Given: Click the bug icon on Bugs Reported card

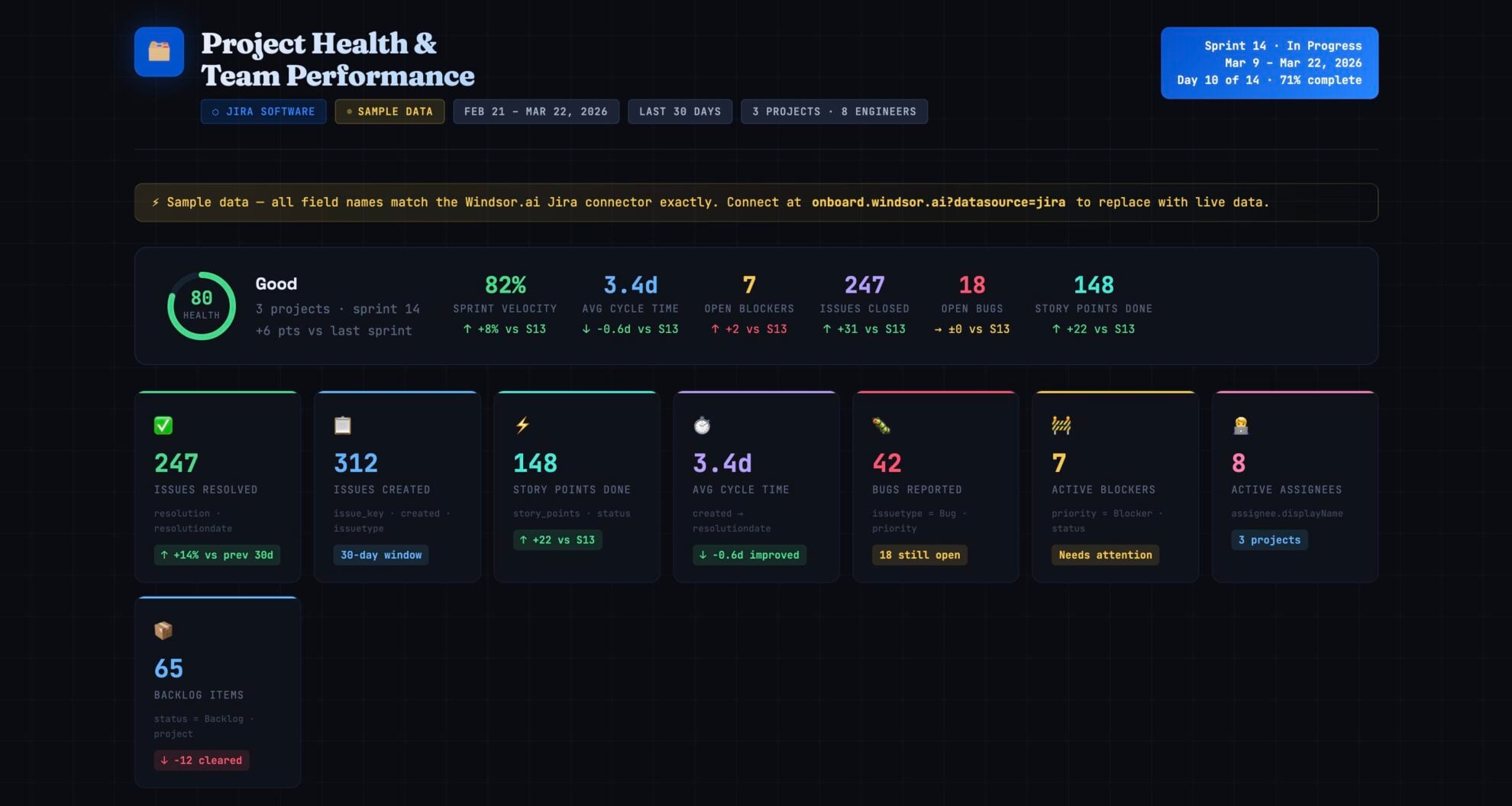Looking at the screenshot, I should coord(881,426).
